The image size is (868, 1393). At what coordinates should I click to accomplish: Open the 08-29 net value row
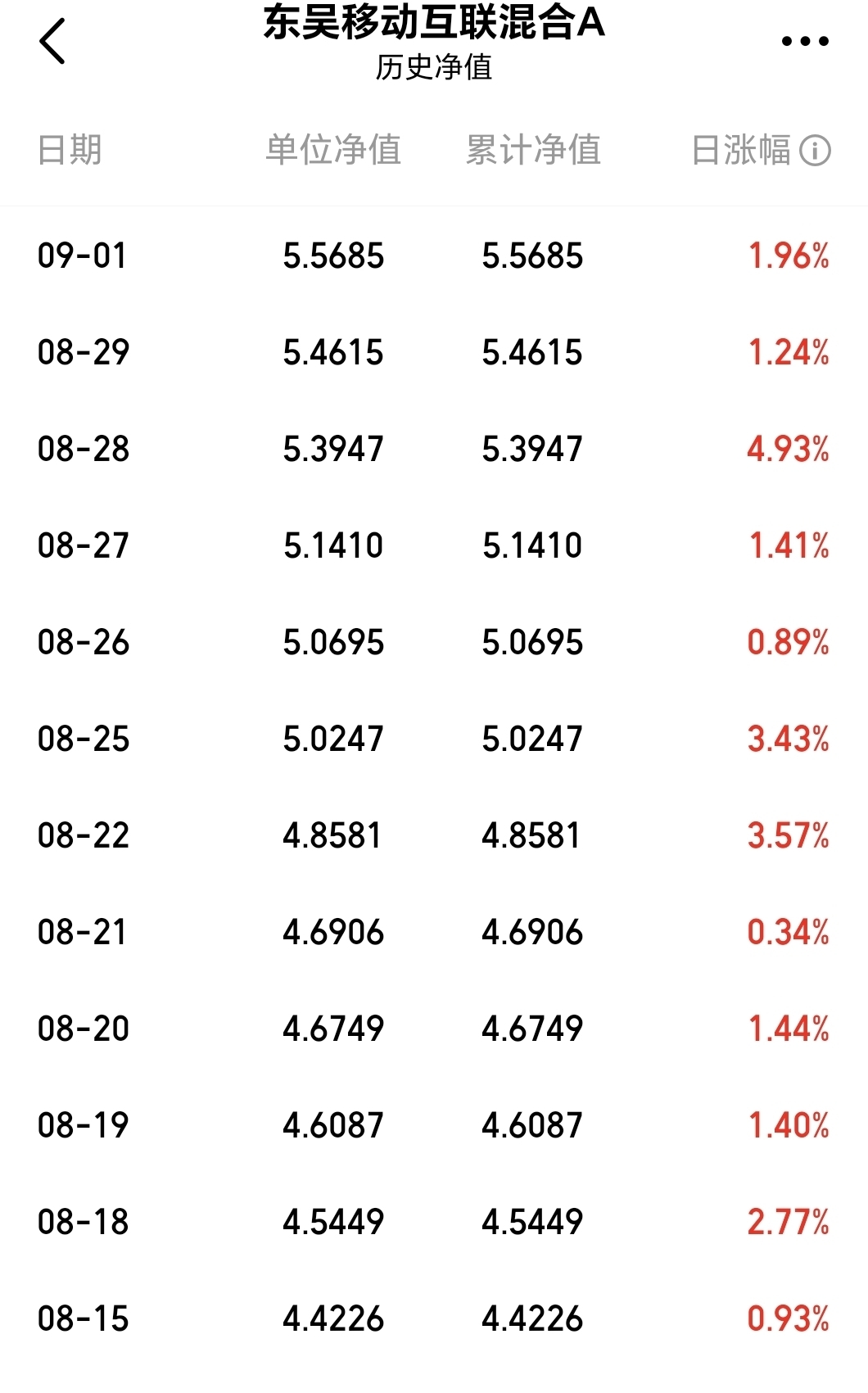point(434,352)
